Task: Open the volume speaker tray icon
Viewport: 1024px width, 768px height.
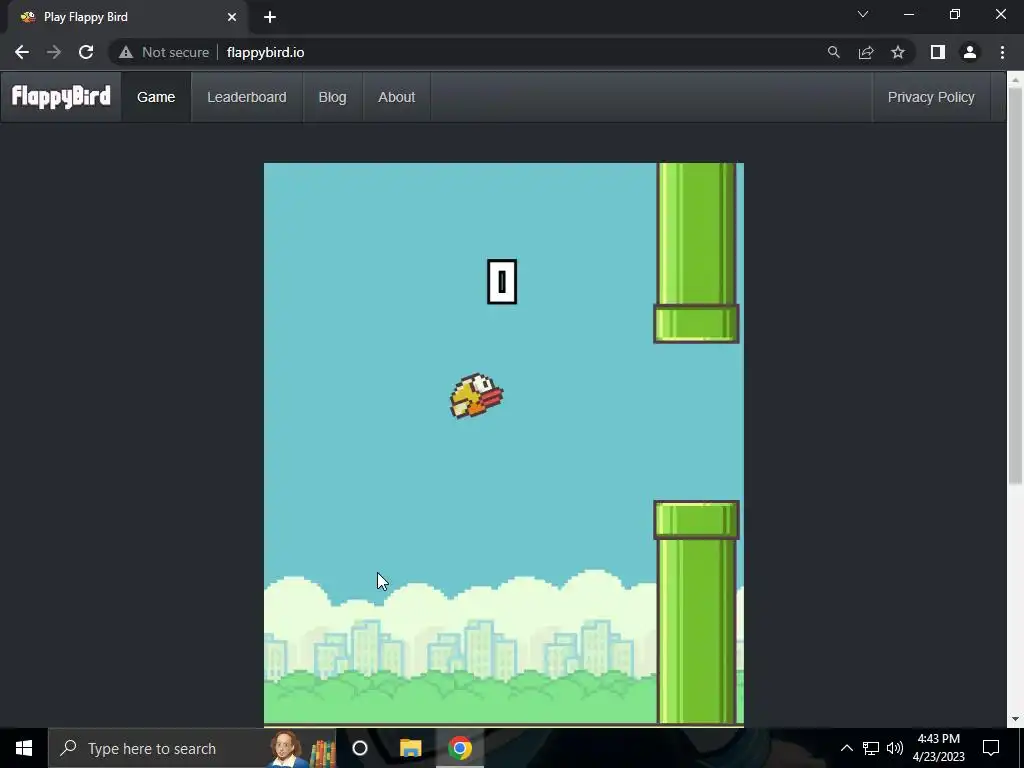Action: tap(895, 748)
